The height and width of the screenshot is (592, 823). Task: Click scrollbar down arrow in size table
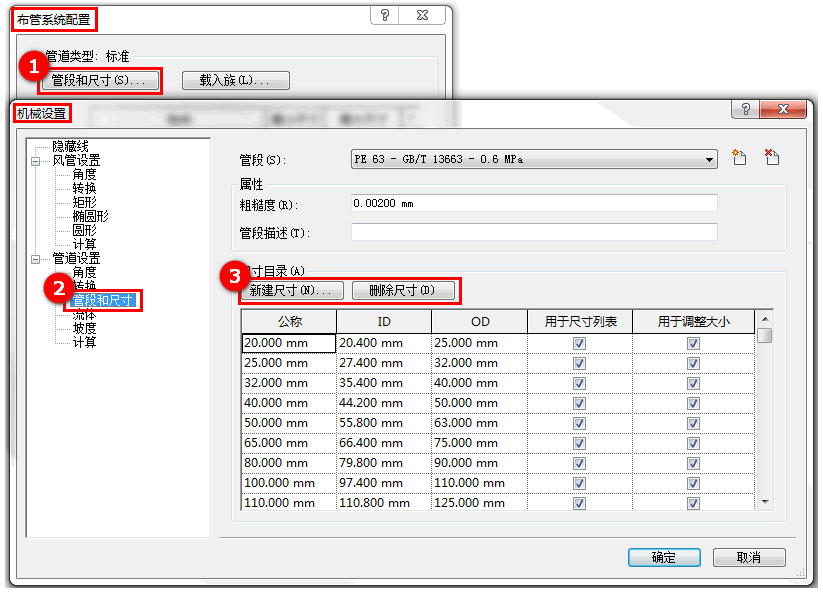point(765,502)
